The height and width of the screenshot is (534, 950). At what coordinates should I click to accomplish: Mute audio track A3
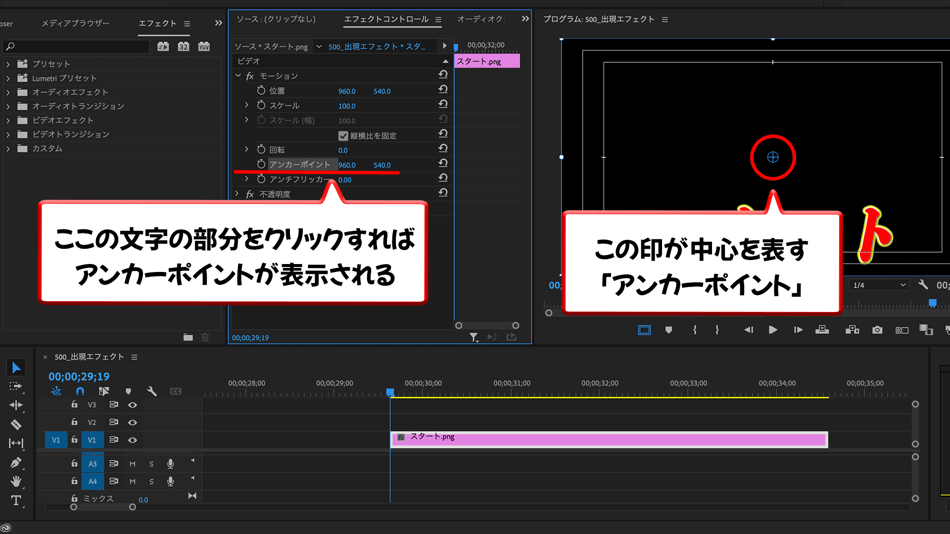pyautogui.click(x=132, y=464)
